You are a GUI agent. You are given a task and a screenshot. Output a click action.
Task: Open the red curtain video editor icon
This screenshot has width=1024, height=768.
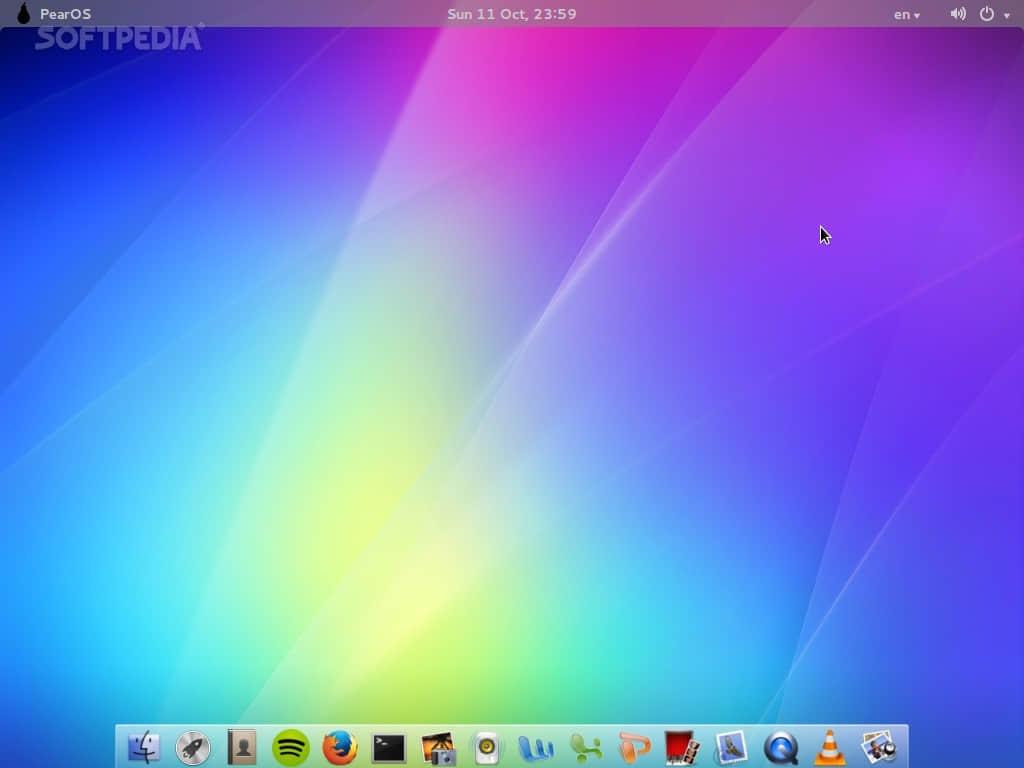tap(683, 746)
